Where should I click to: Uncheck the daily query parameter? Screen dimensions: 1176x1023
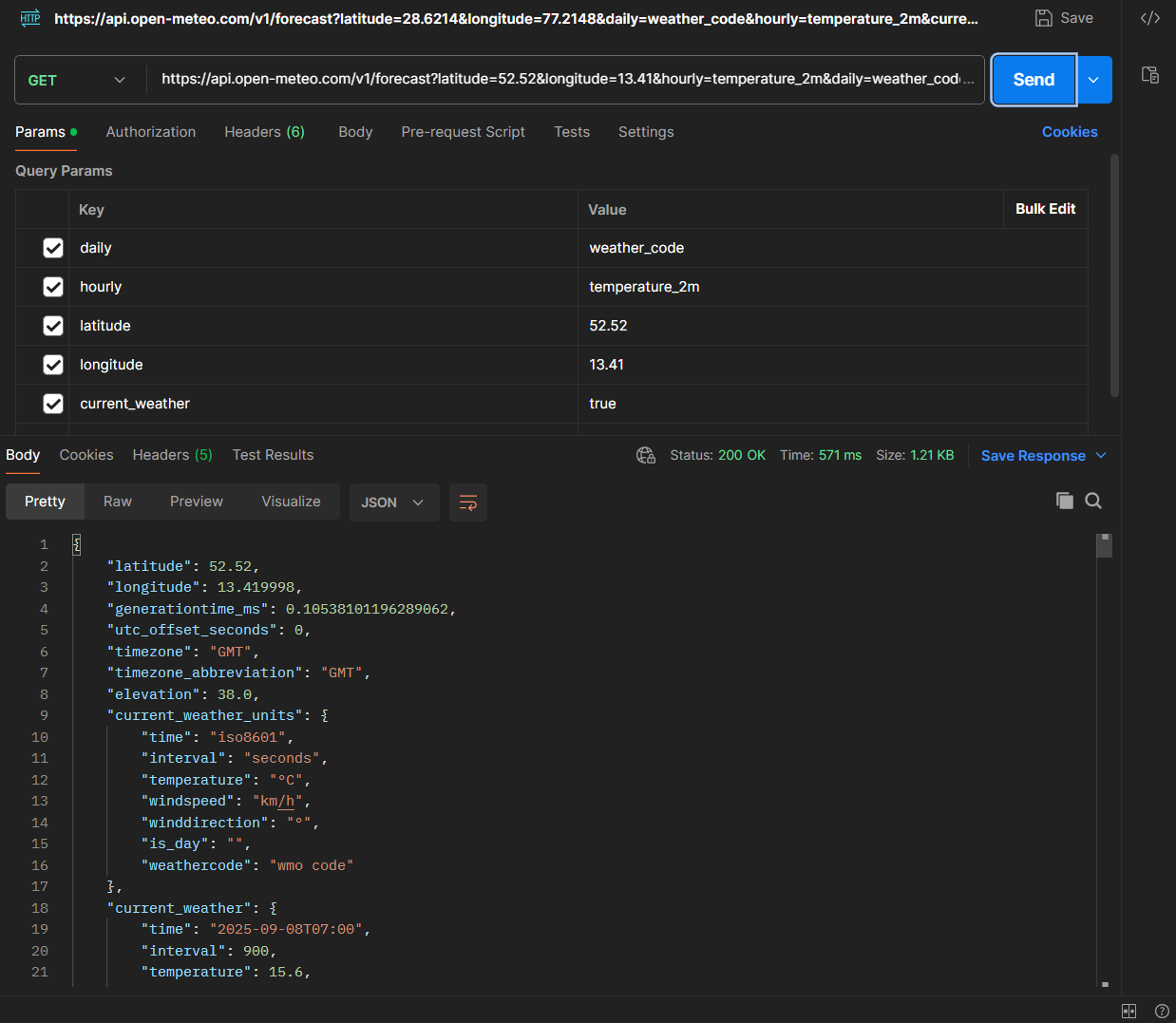click(x=53, y=247)
